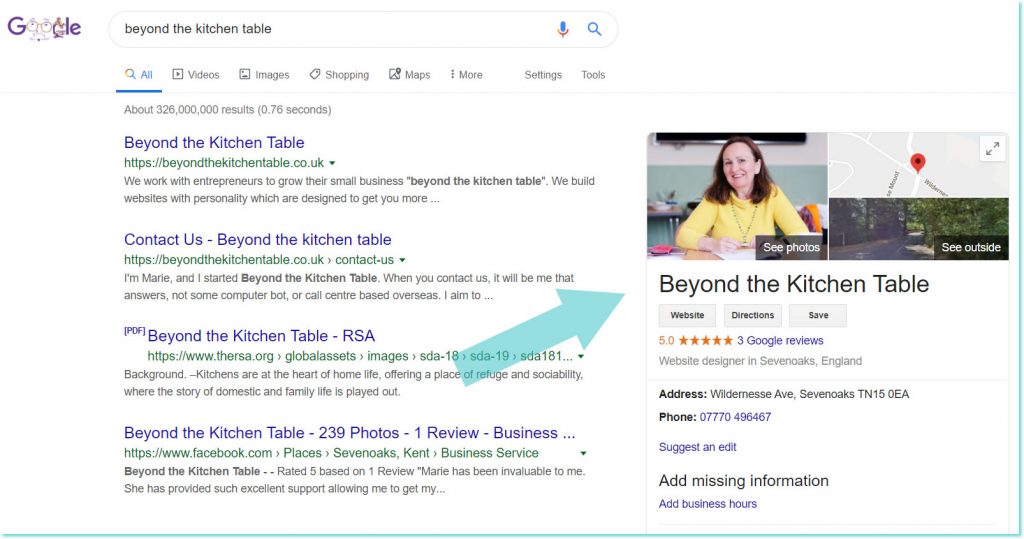The height and width of the screenshot is (539, 1024).
Task: Switch to the Images search tab
Action: (x=264, y=75)
